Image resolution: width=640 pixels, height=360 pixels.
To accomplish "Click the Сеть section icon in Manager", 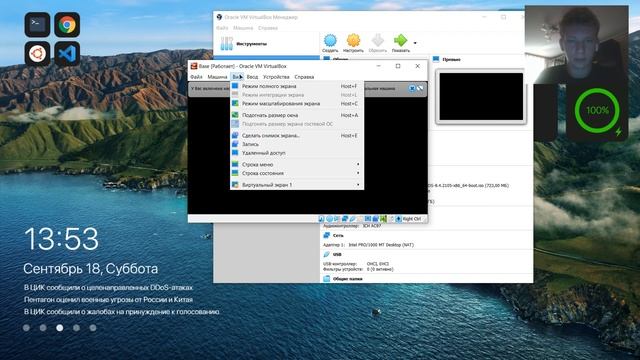I will point(327,236).
